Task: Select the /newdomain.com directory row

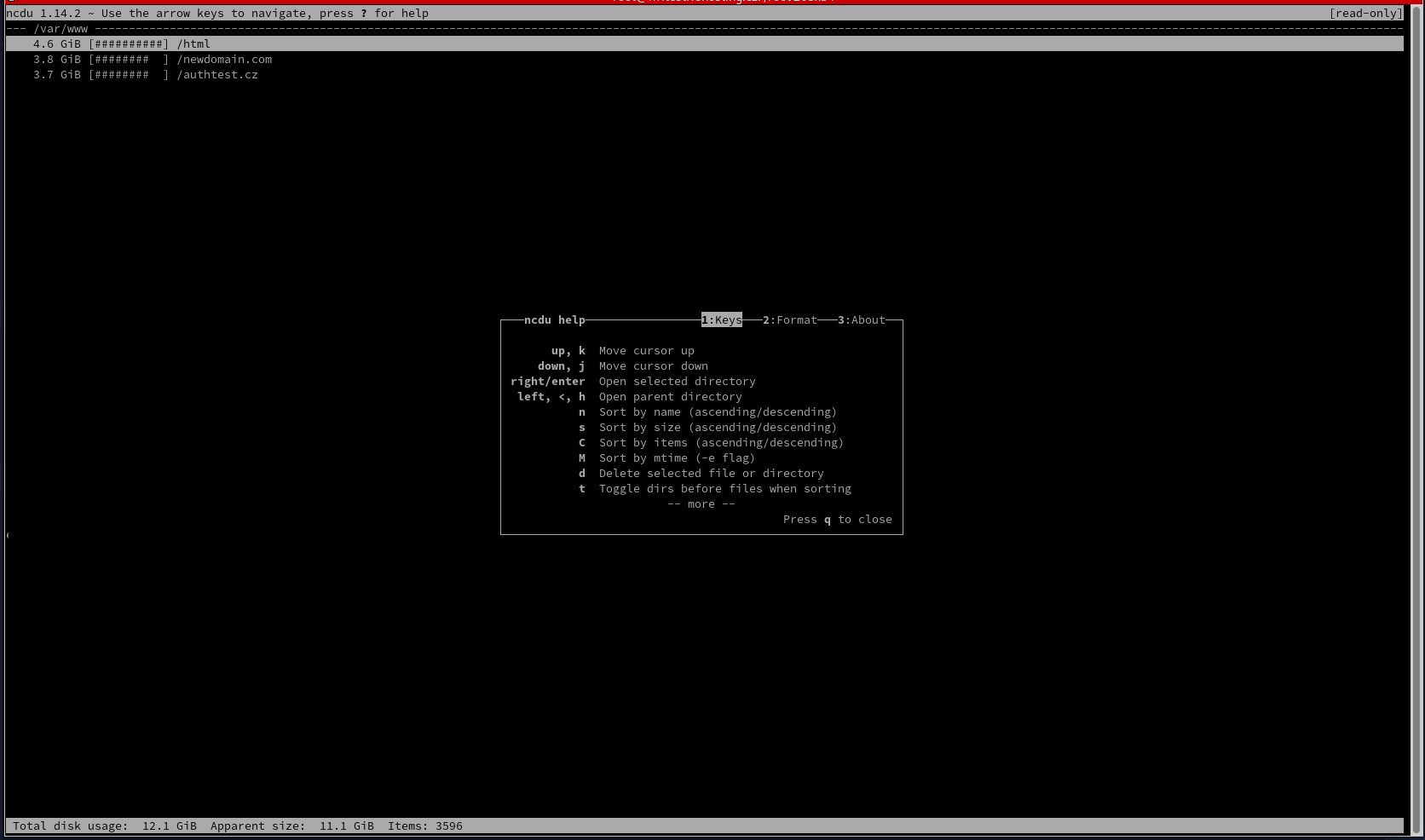Action: point(705,59)
